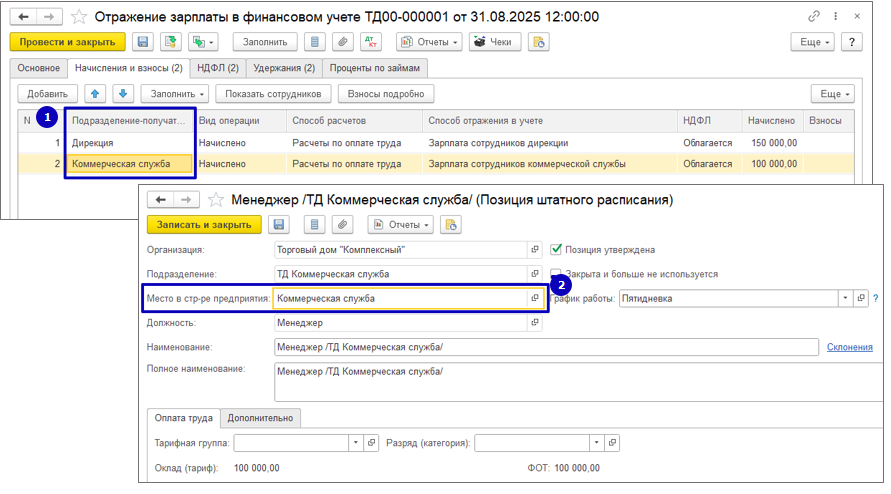Click the Склонения link
This screenshot has width=891, height=494.
849,347
